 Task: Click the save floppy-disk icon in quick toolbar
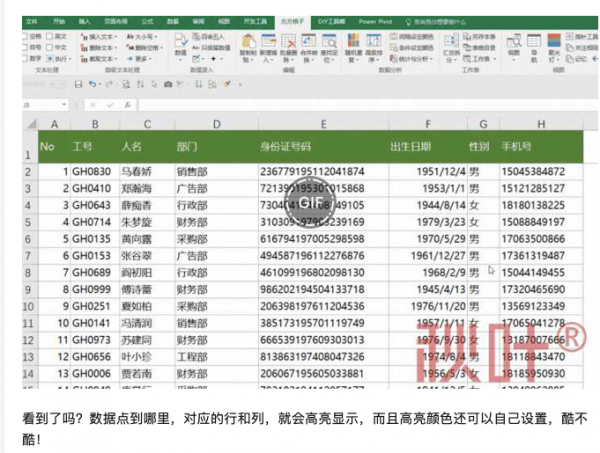tap(78, 84)
